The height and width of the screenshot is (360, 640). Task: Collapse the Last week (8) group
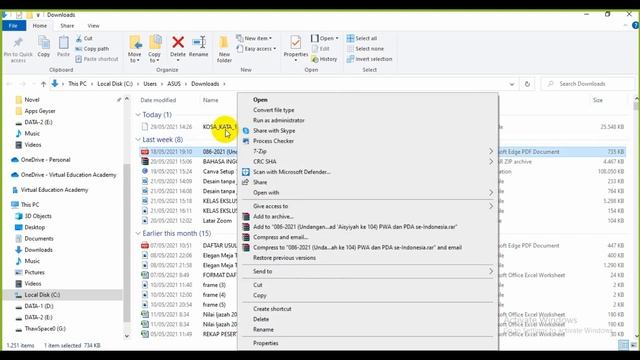pos(138,140)
